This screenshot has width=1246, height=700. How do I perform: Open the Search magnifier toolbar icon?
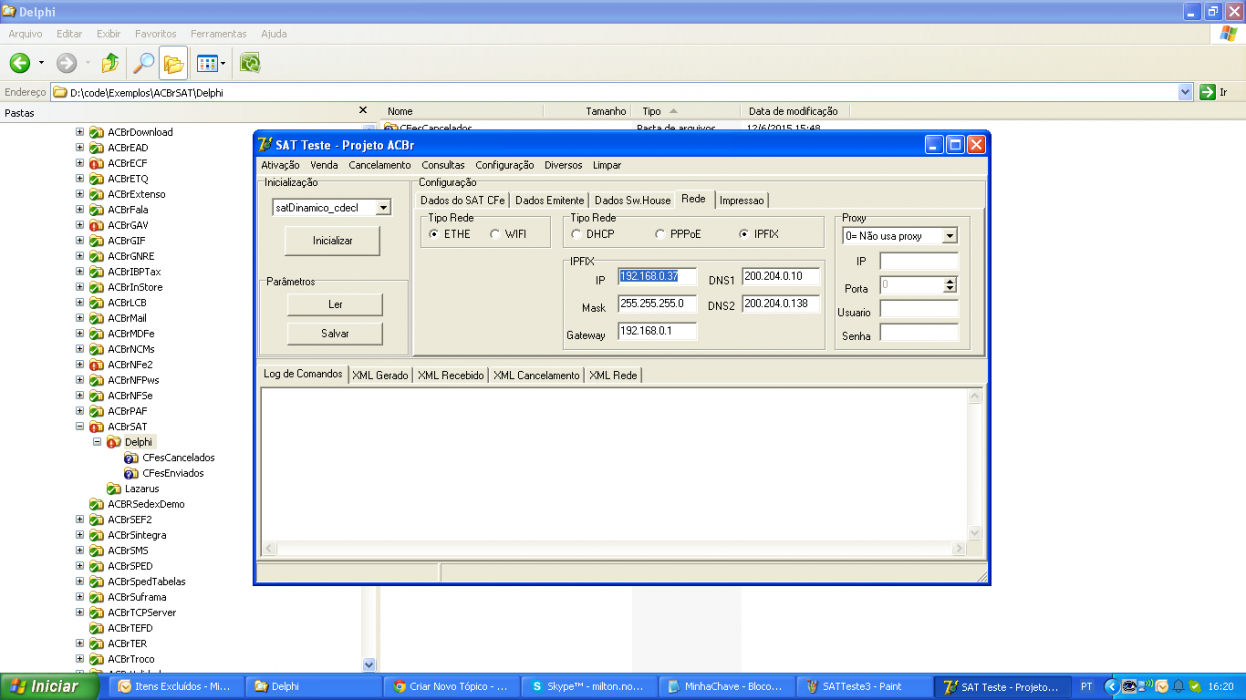coord(145,63)
